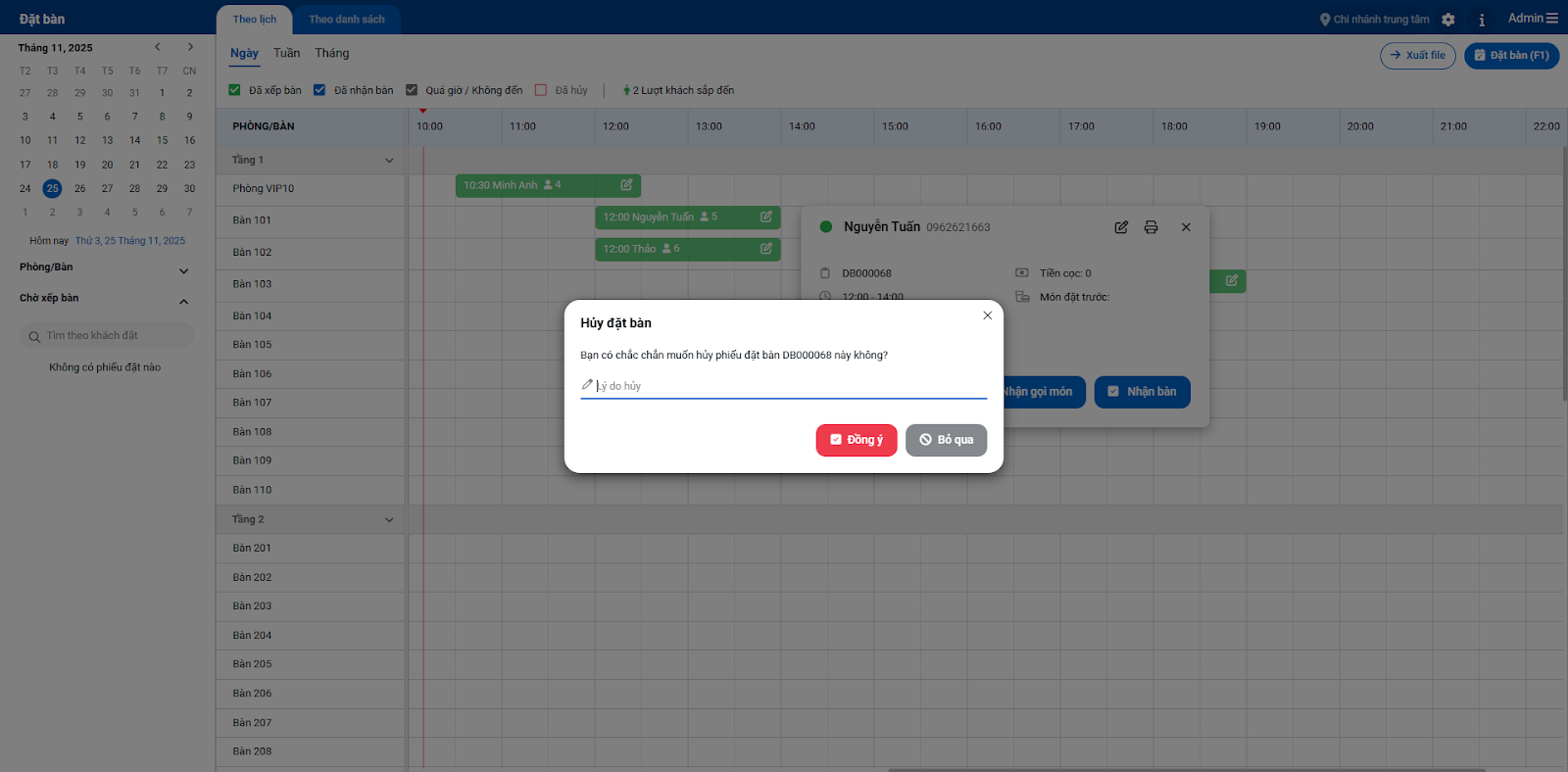
Task: Click the 12:00 Nguyễn Tuấn reservation block
Action: pyautogui.click(x=688, y=217)
